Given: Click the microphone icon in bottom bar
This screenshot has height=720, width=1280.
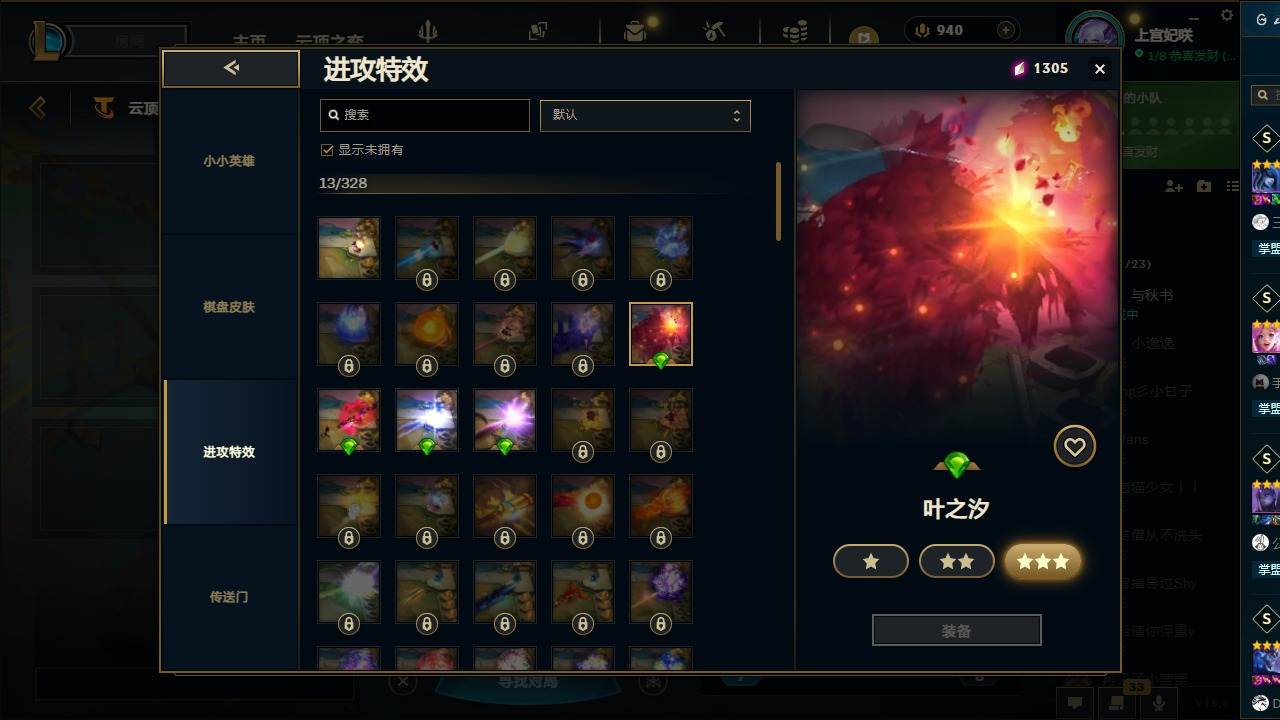Looking at the screenshot, I should [1159, 703].
